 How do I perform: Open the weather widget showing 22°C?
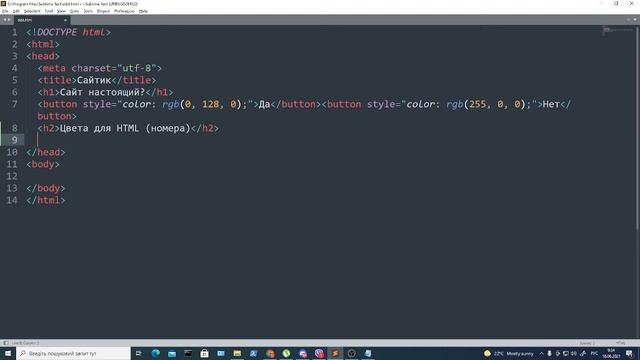(x=509, y=353)
